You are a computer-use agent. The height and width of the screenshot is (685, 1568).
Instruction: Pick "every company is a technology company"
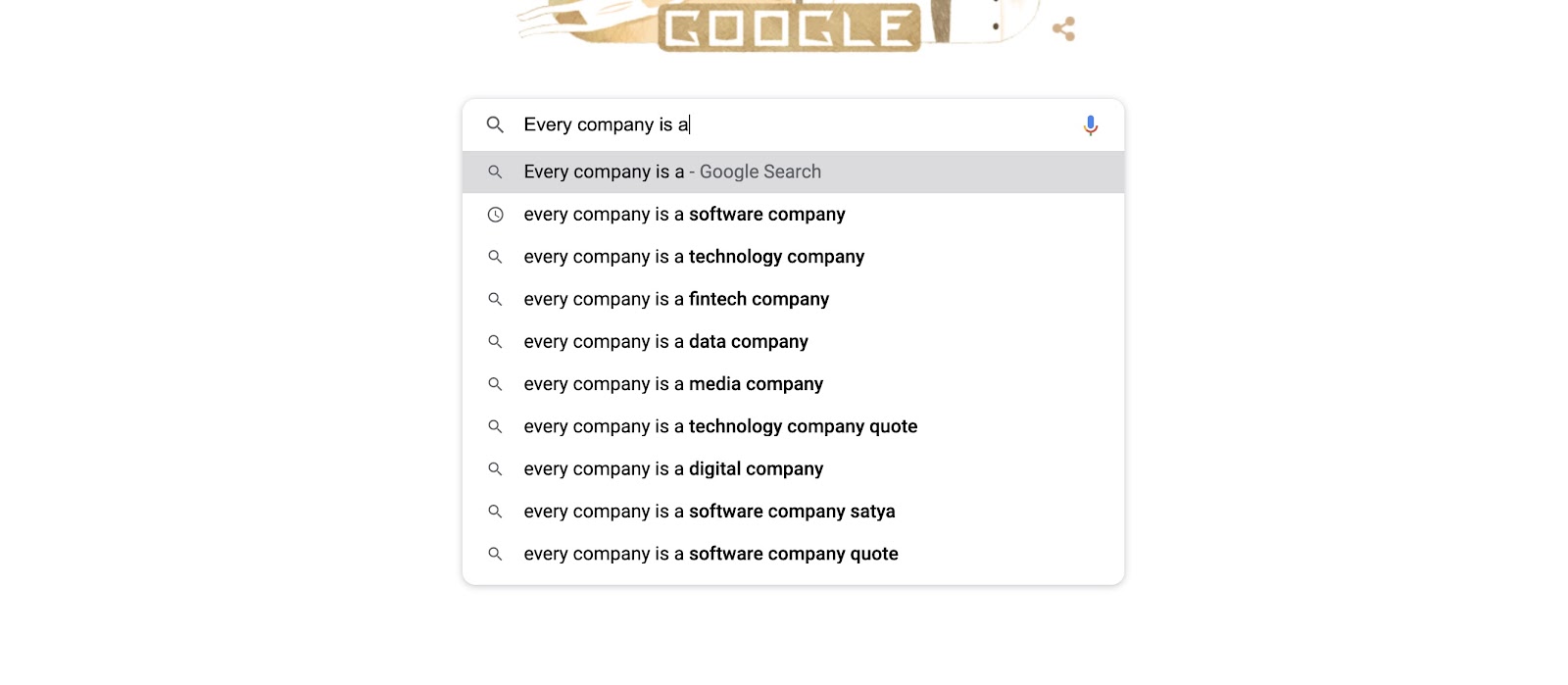coord(694,257)
